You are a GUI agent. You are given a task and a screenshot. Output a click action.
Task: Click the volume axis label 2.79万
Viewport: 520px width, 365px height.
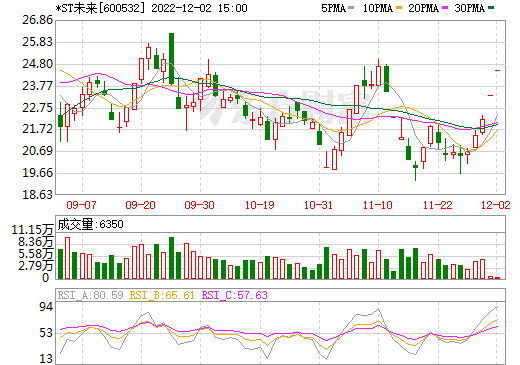point(35,266)
